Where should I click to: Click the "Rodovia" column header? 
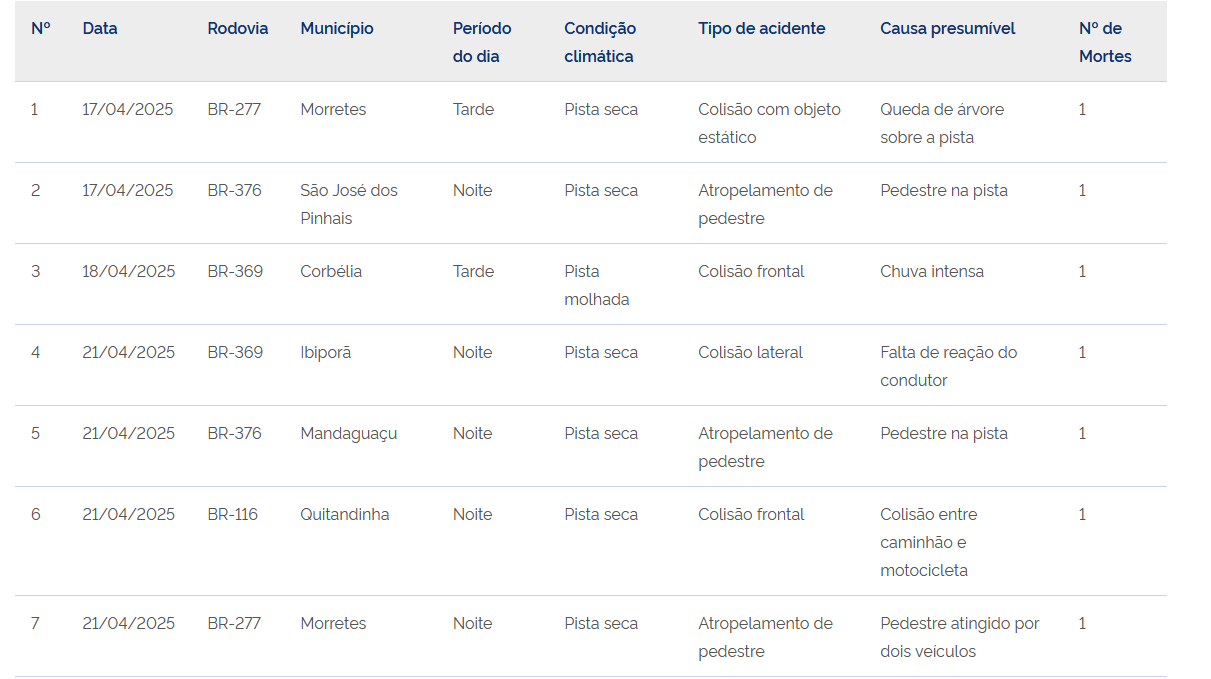pyautogui.click(x=238, y=29)
